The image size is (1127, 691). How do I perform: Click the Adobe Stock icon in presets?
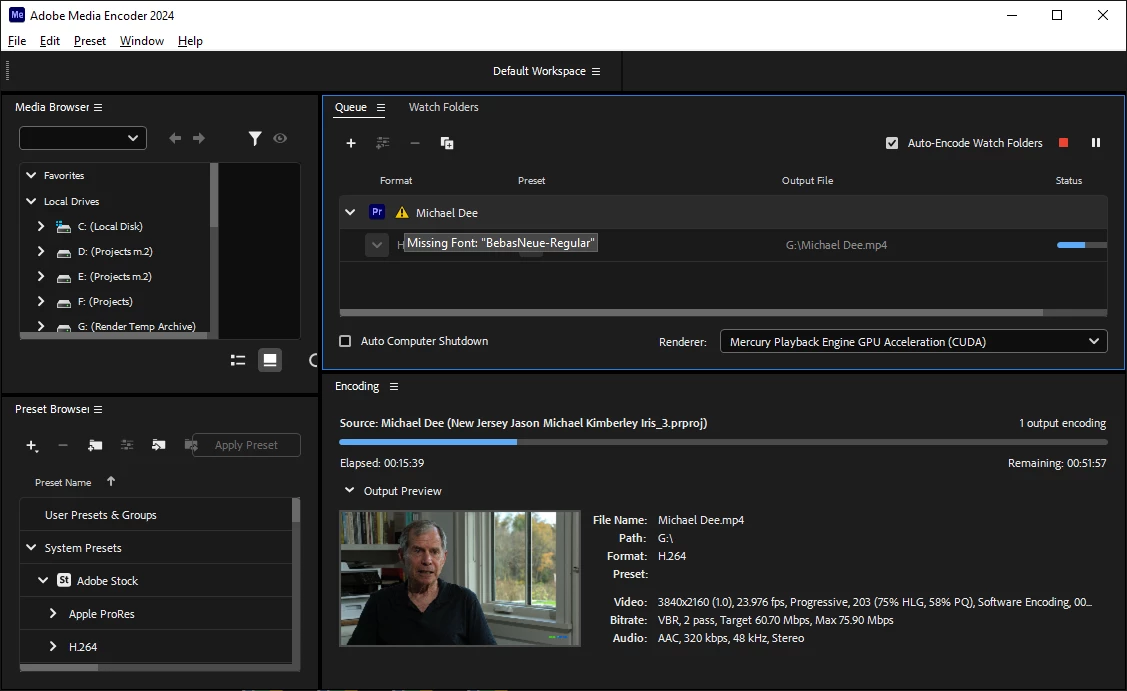pyautogui.click(x=64, y=580)
